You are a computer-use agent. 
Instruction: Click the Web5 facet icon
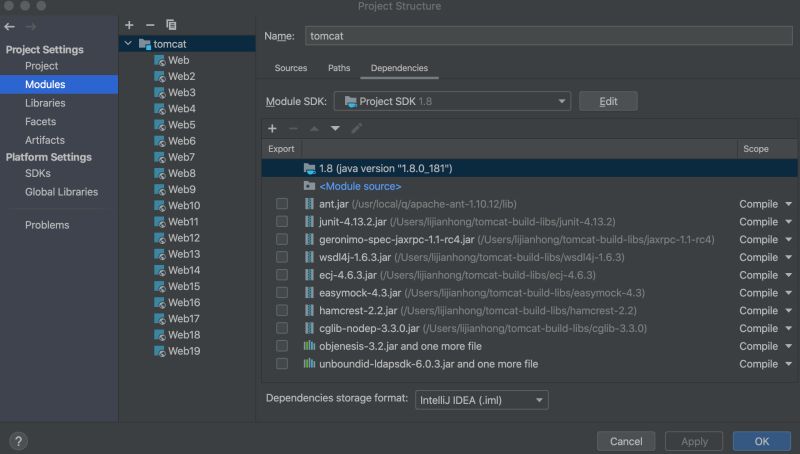click(160, 125)
